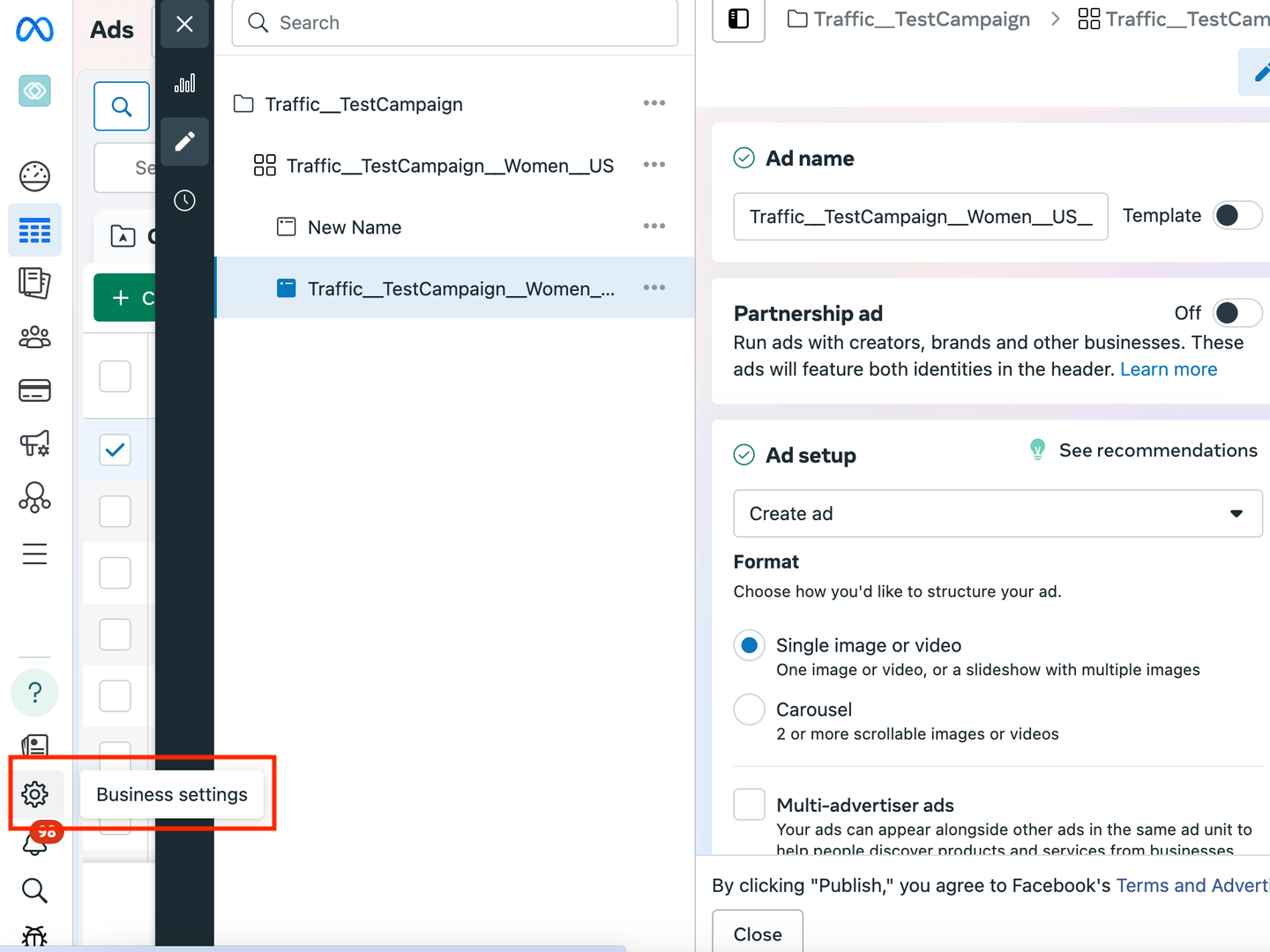
Task: Open the three-dot menu for New Name
Action: [654, 227]
